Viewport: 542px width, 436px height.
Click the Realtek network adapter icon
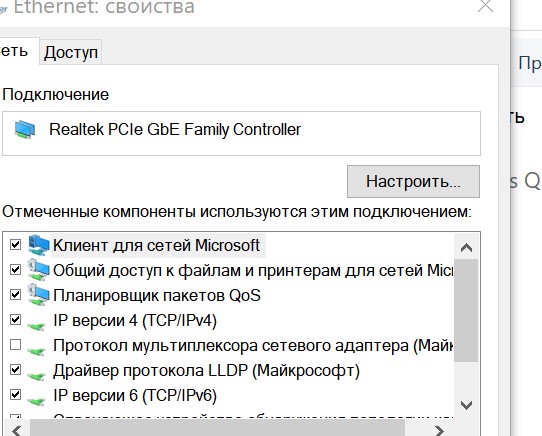coord(25,130)
